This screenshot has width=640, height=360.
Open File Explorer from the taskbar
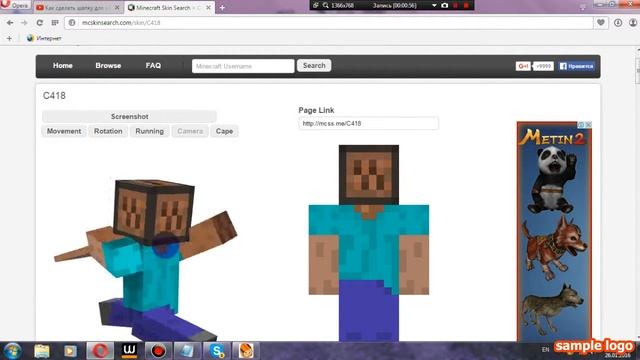point(42,351)
